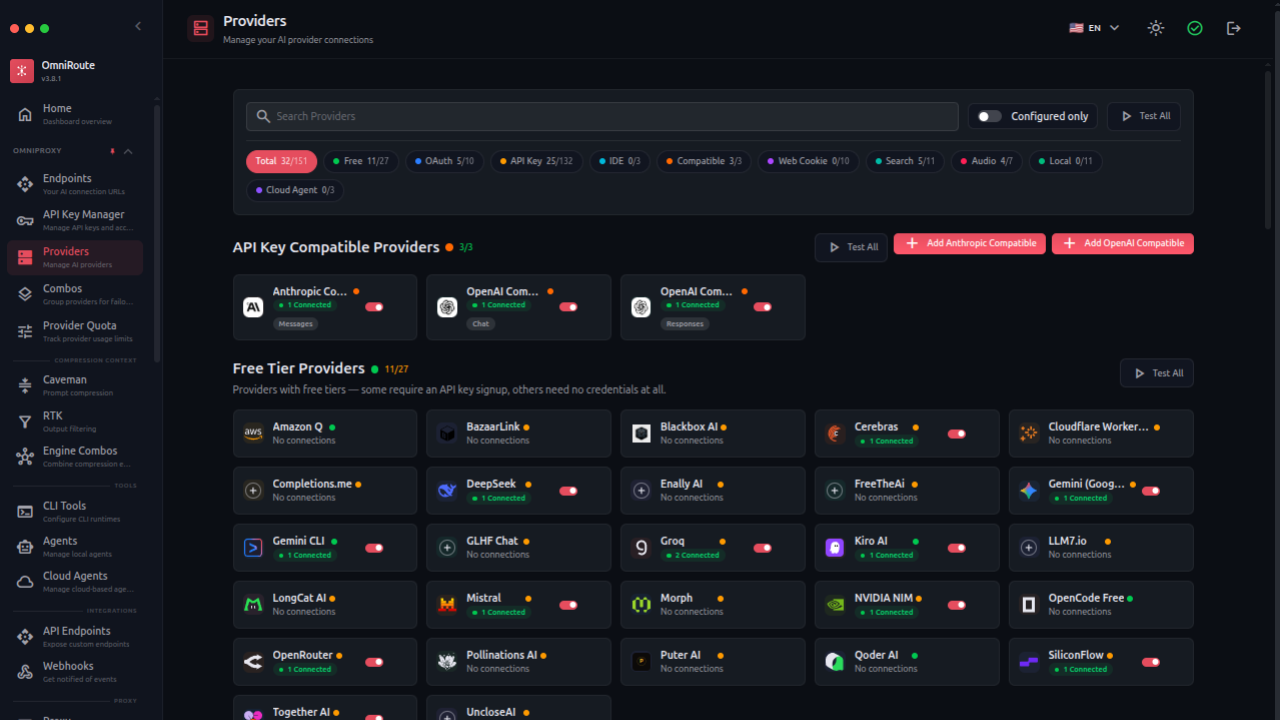Click the Kiro AI ghost icon
Viewport: 1280px width, 720px height.
click(835, 547)
